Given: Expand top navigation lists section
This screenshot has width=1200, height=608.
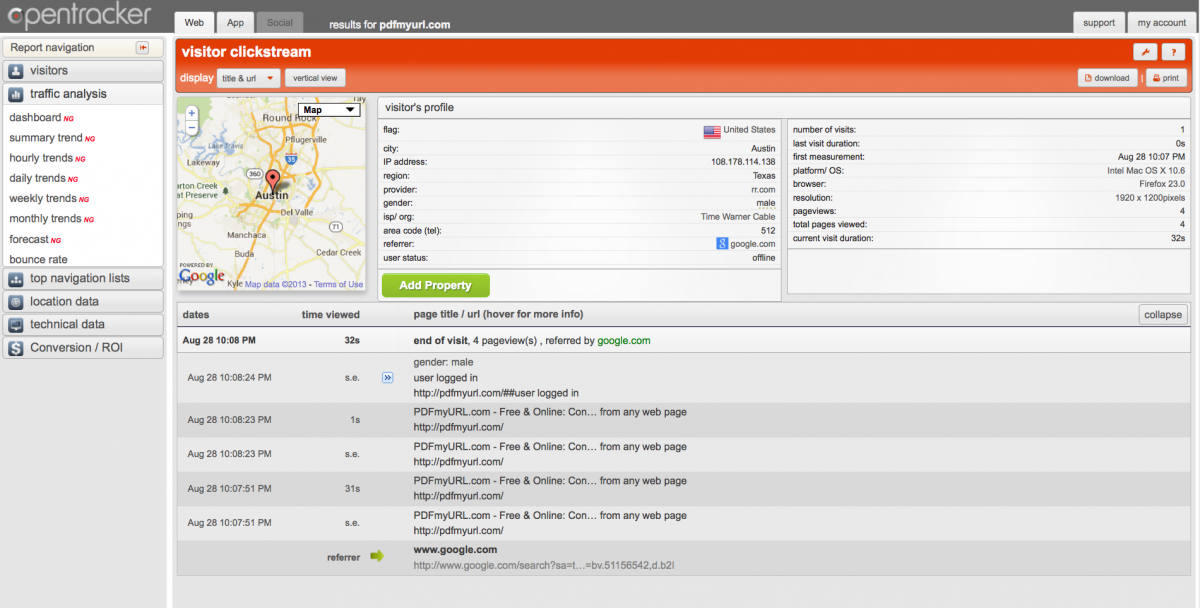Looking at the screenshot, I should [x=83, y=278].
